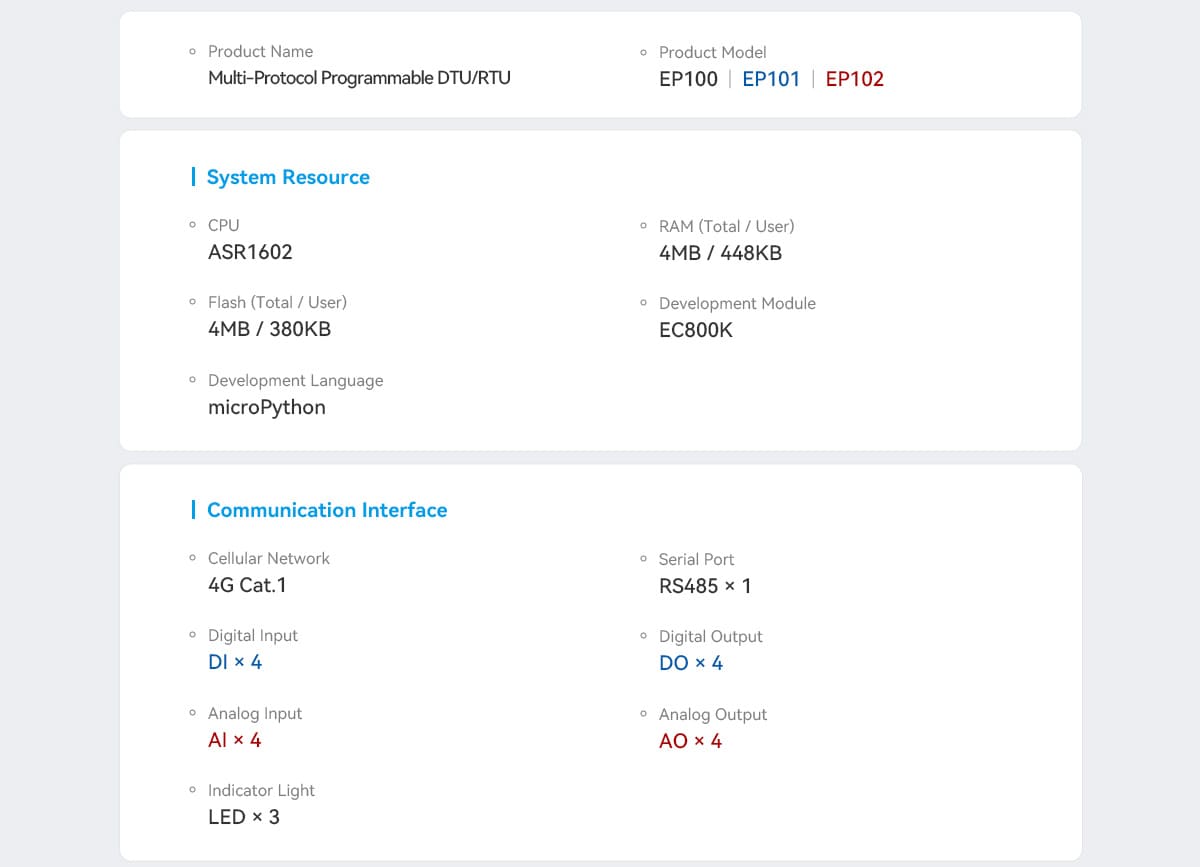Click the blue bar beside Communication Interface
This screenshot has height=867, width=1200.
[194, 509]
